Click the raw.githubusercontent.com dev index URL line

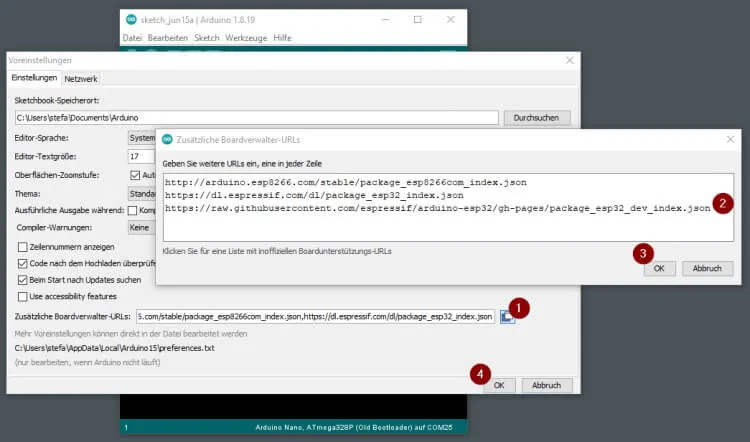438,208
